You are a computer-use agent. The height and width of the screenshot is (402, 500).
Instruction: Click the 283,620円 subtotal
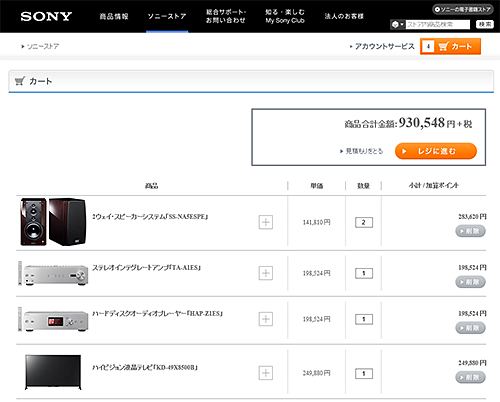pos(472,217)
